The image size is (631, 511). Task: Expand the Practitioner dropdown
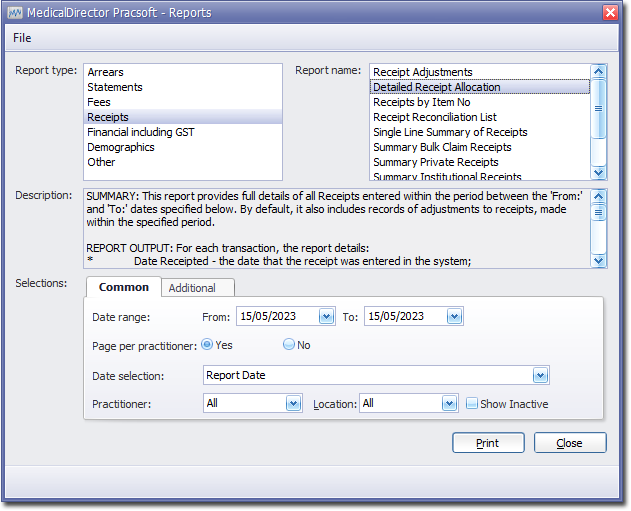point(293,403)
